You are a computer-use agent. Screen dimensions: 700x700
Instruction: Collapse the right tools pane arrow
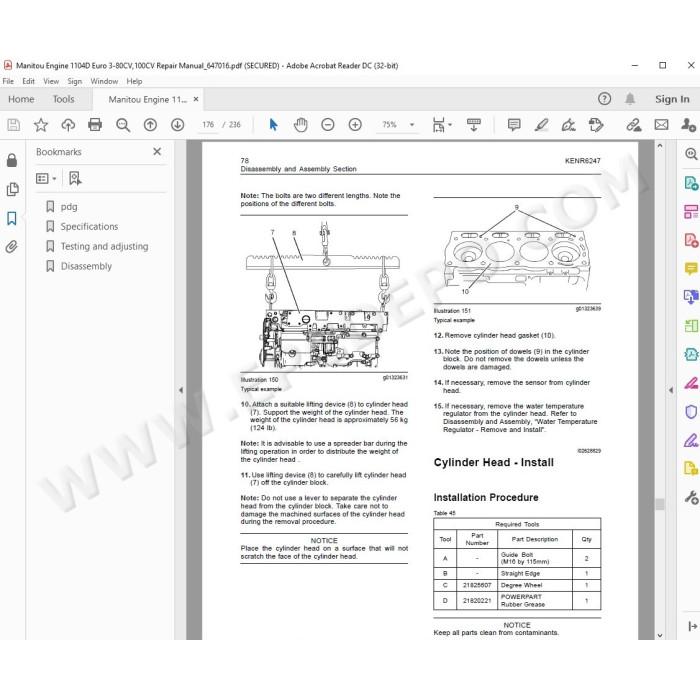(671, 390)
